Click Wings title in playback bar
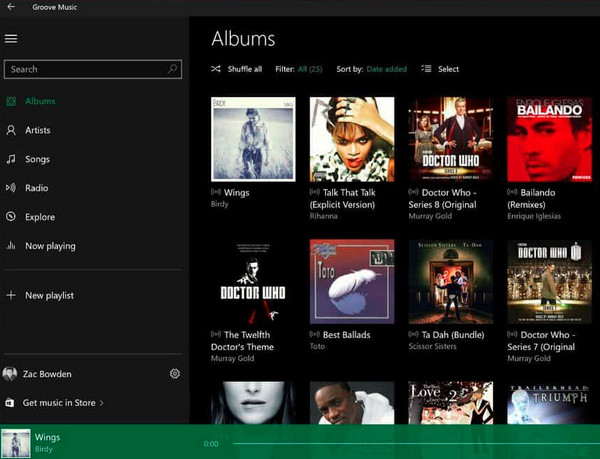600x459 pixels. click(47, 437)
